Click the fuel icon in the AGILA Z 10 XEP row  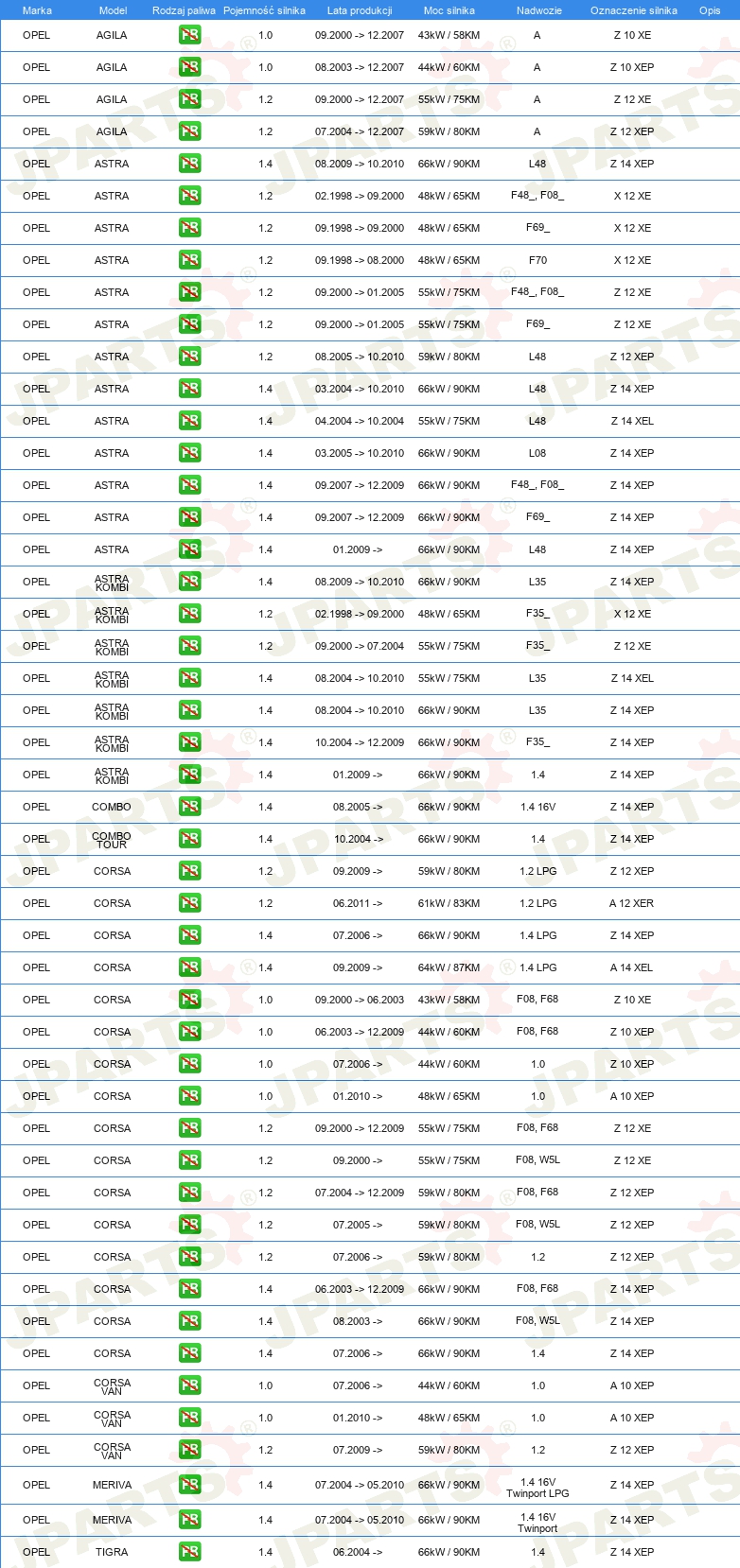click(189, 67)
